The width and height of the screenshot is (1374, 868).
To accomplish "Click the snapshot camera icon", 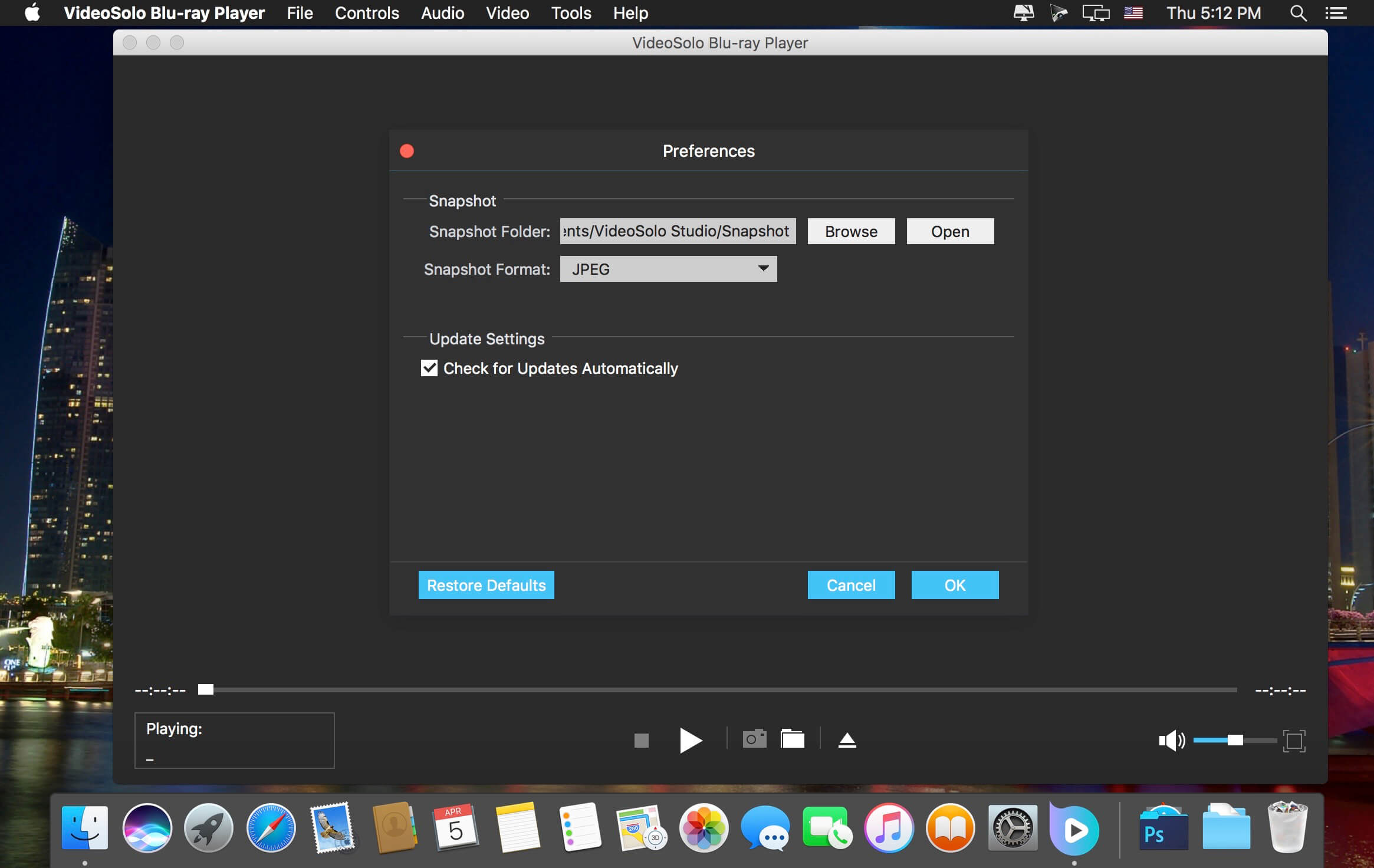I will (754, 739).
